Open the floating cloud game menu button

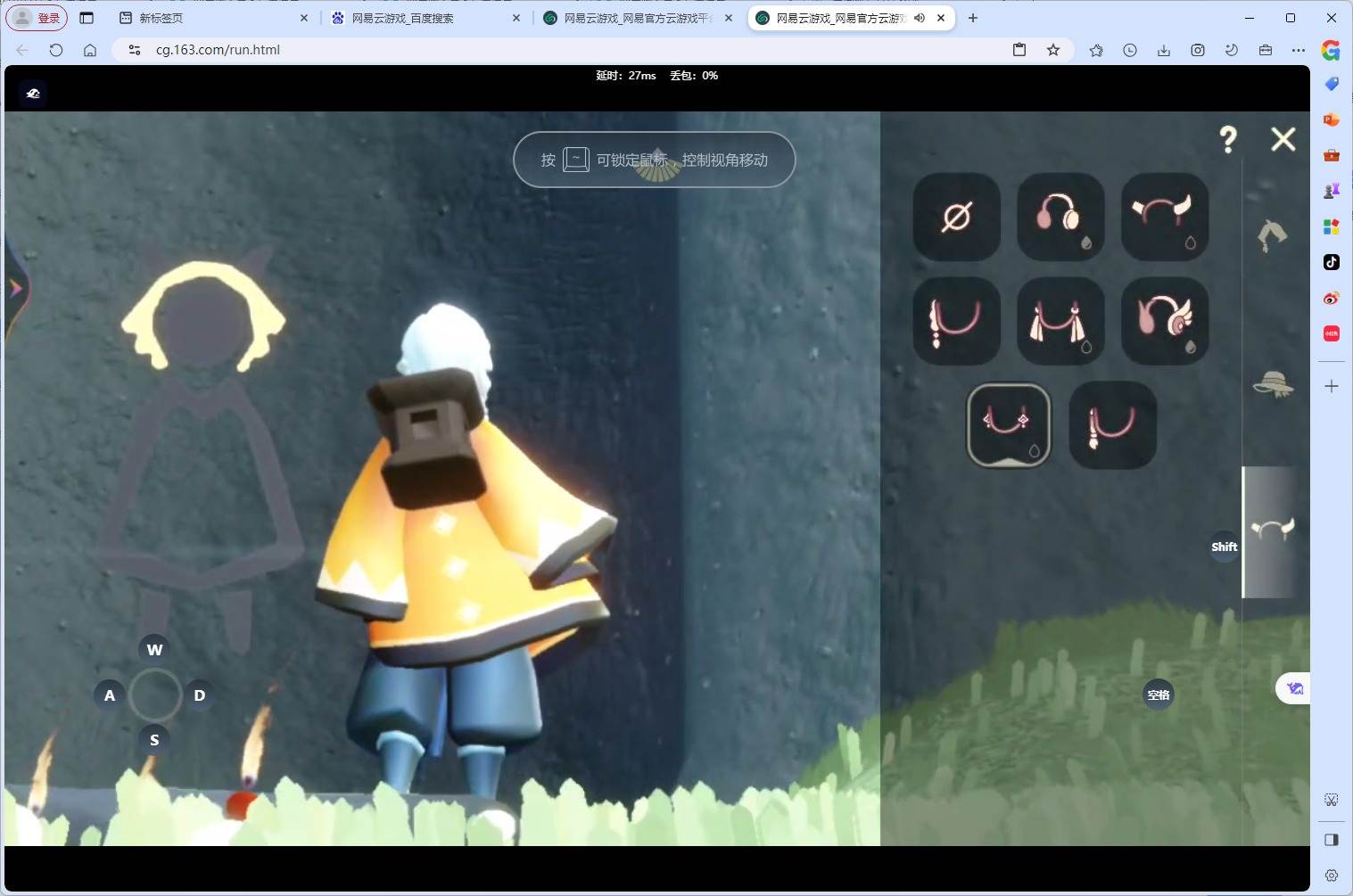(x=1294, y=688)
